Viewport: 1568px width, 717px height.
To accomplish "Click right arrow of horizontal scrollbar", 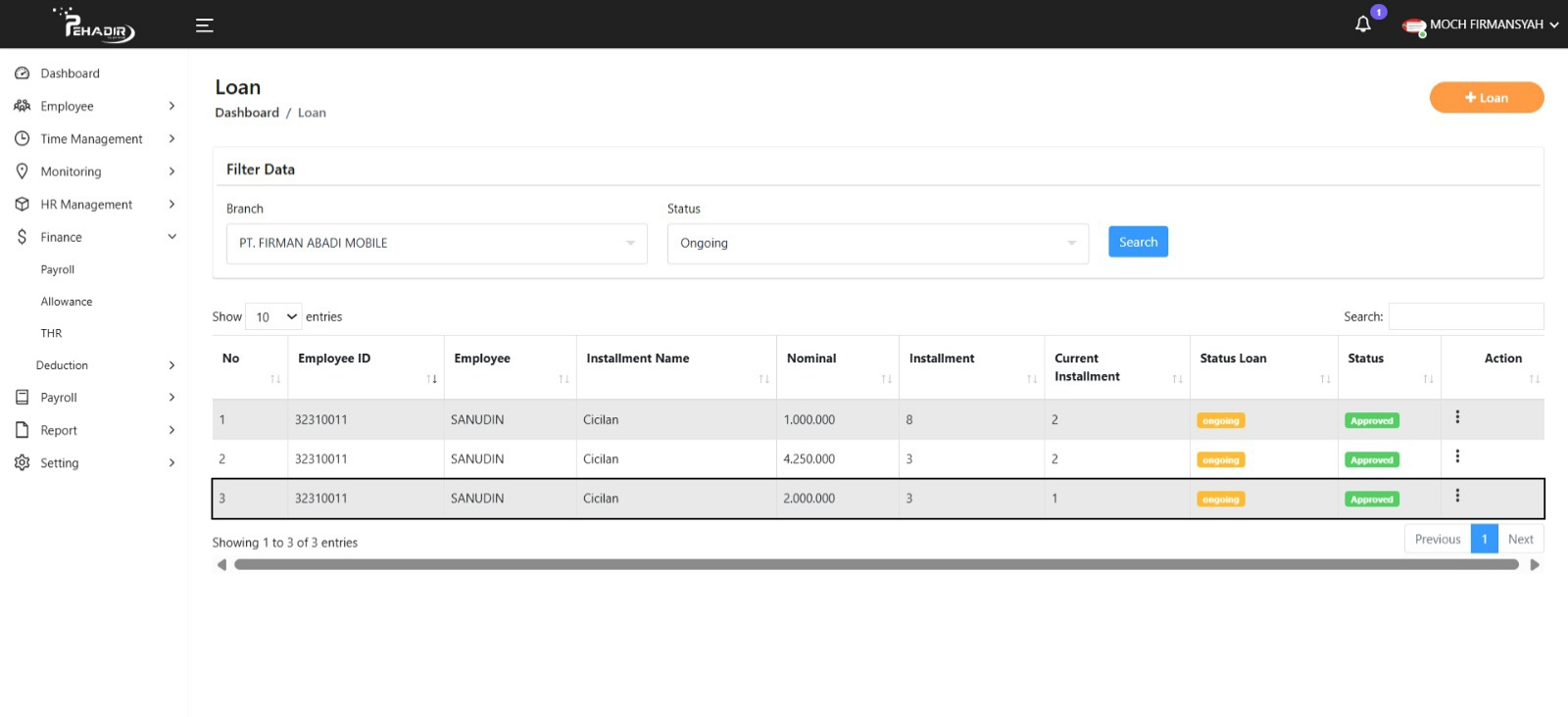I will pyautogui.click(x=1535, y=564).
